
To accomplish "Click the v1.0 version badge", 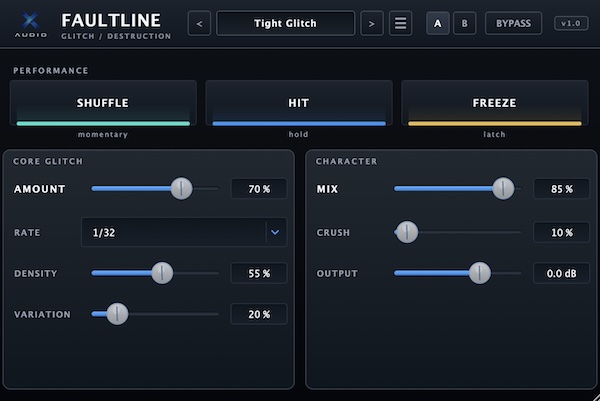I will (571, 23).
